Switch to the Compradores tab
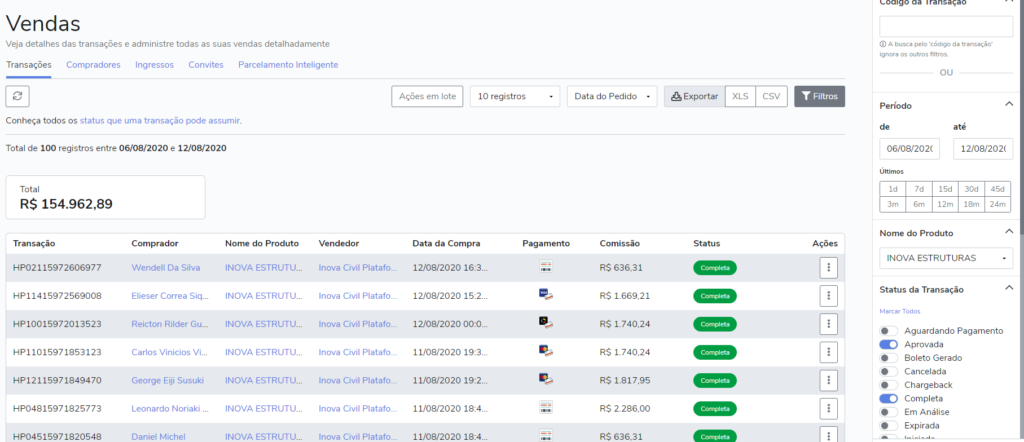The width and height of the screenshot is (1024, 442). click(93, 65)
